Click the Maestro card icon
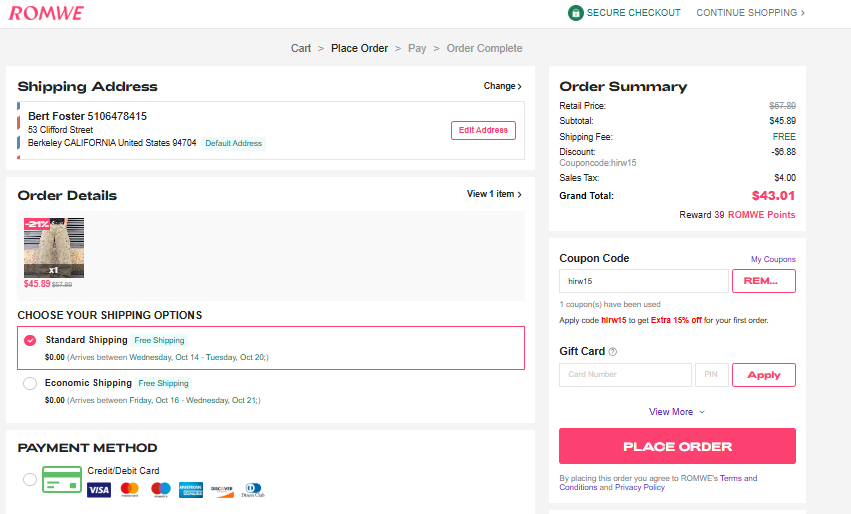 (x=161, y=490)
